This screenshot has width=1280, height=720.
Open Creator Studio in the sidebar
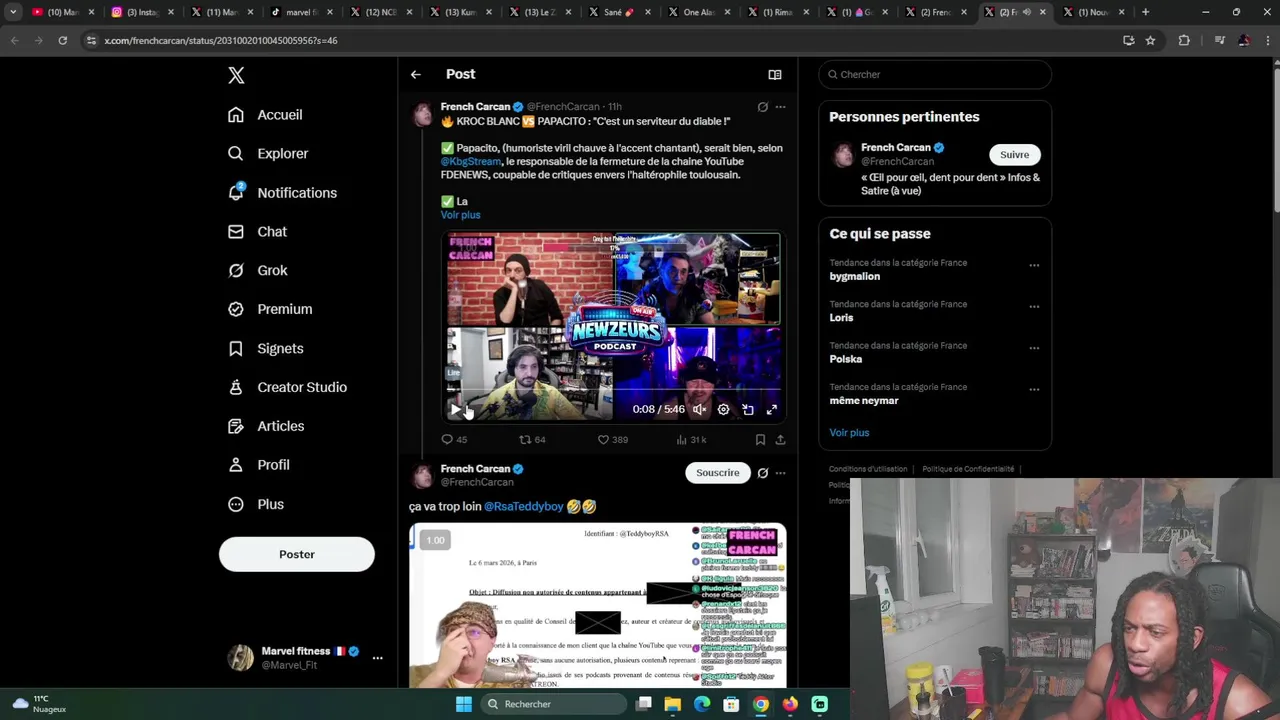[287, 388]
